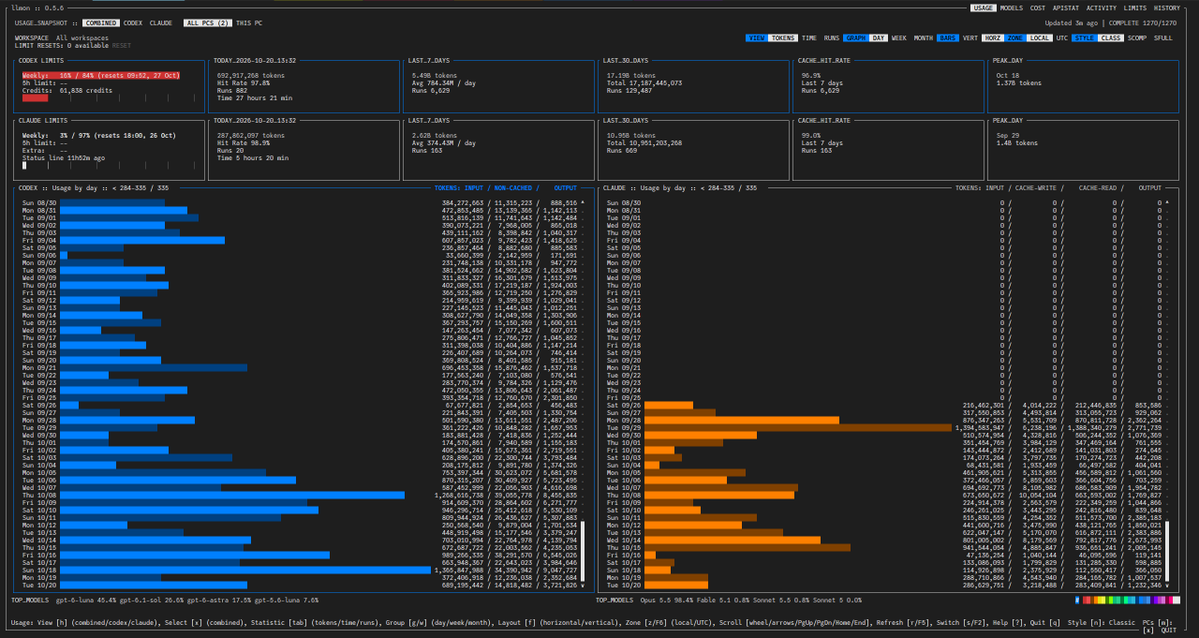Click '287,862,097 tokens' in Claude today box
The width and height of the screenshot is (1199, 638).
pos(251,135)
